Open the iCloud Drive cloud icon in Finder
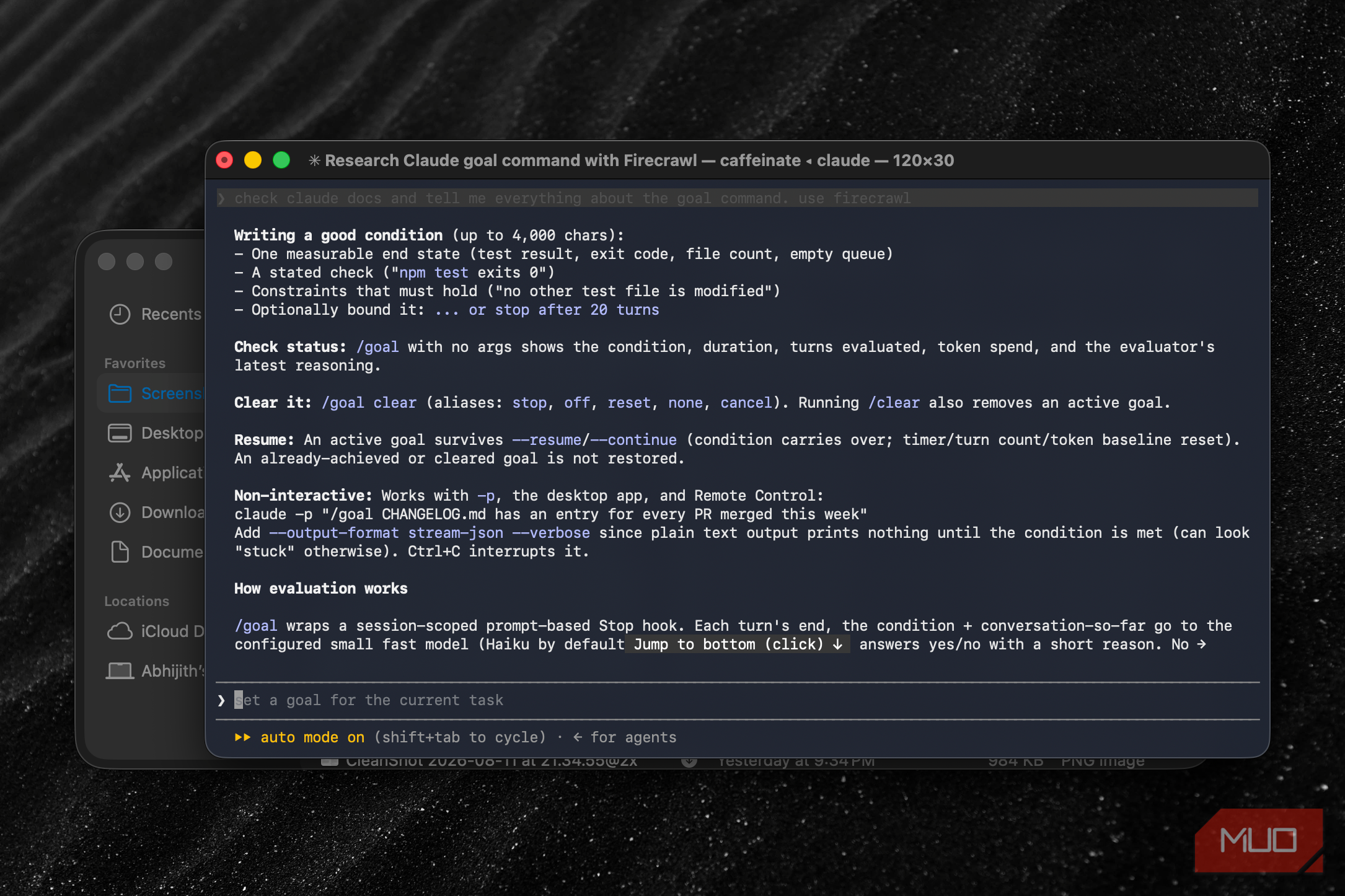Viewport: 1345px width, 896px height. tap(120, 631)
